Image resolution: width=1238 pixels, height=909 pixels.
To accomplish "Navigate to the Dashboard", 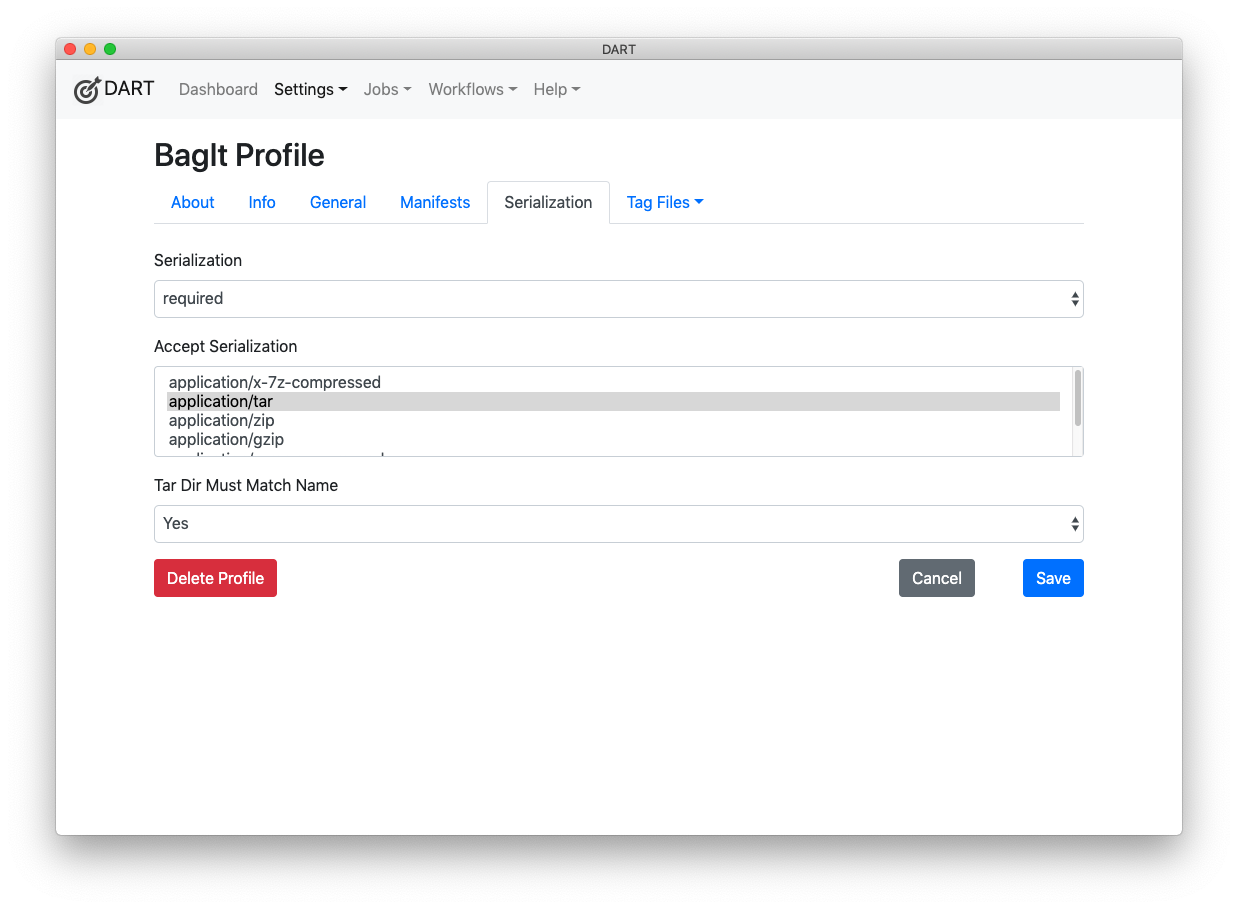I will coord(218,89).
